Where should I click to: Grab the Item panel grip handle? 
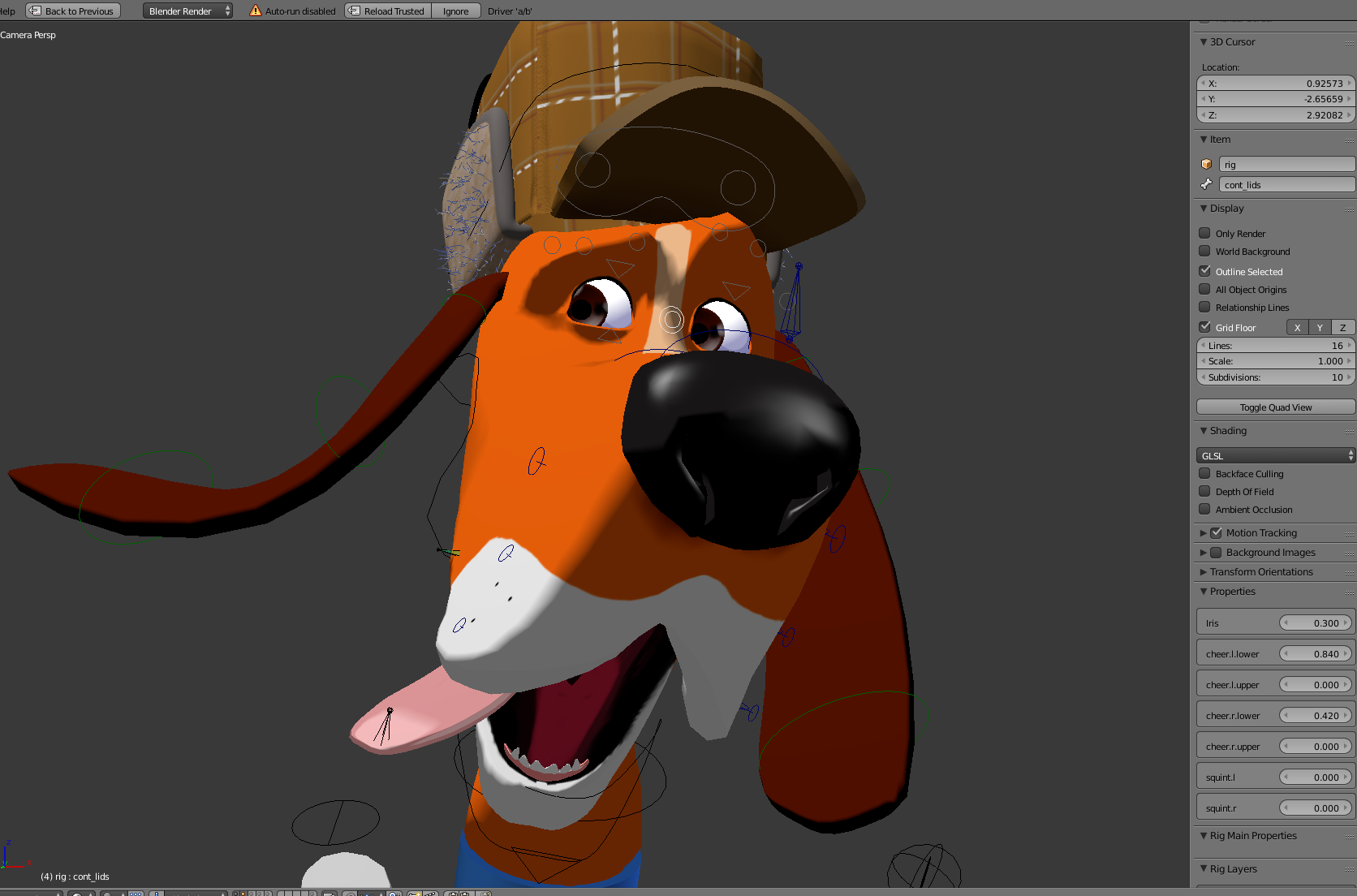click(1349, 140)
